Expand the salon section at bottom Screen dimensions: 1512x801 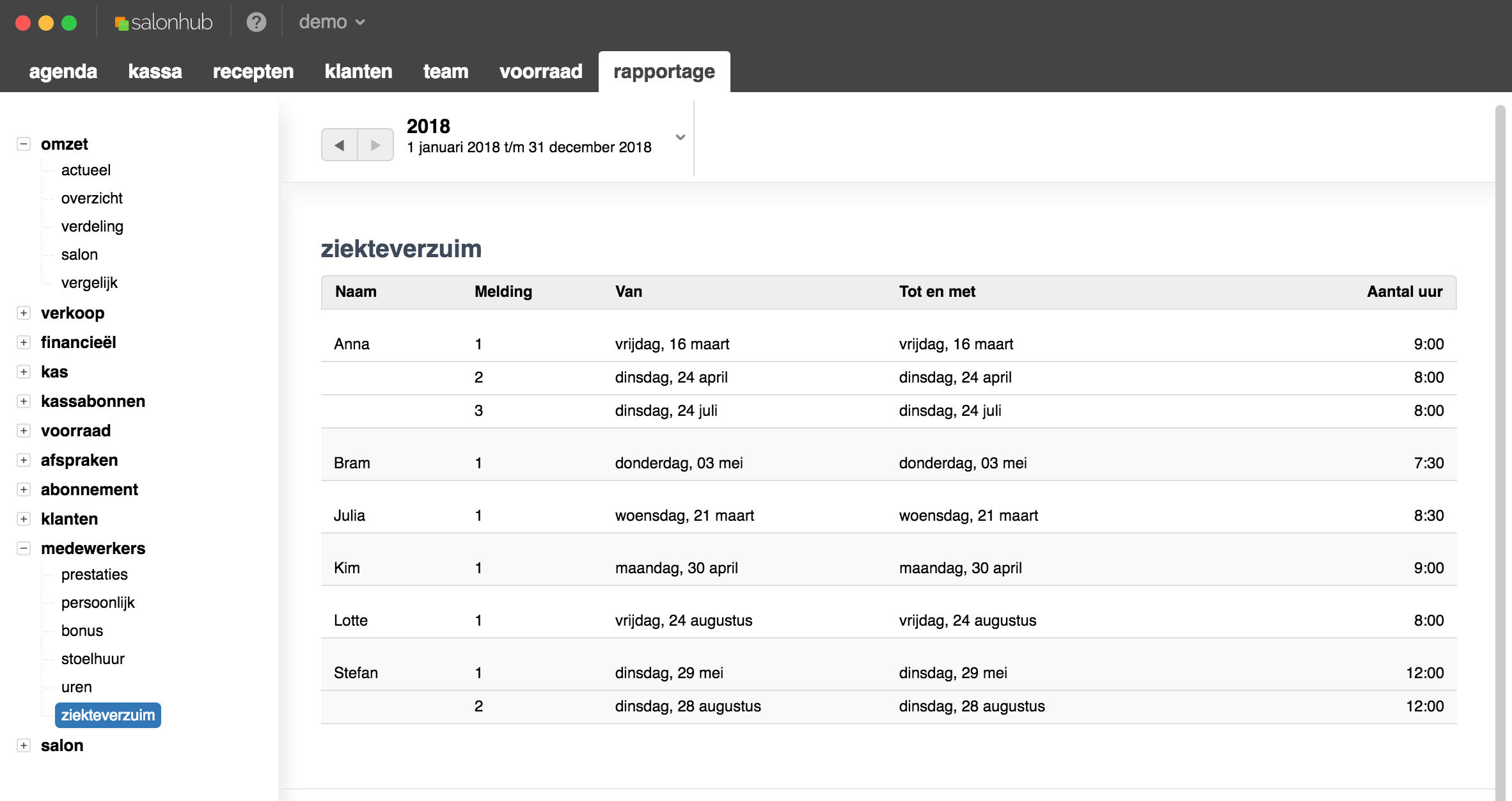point(24,745)
